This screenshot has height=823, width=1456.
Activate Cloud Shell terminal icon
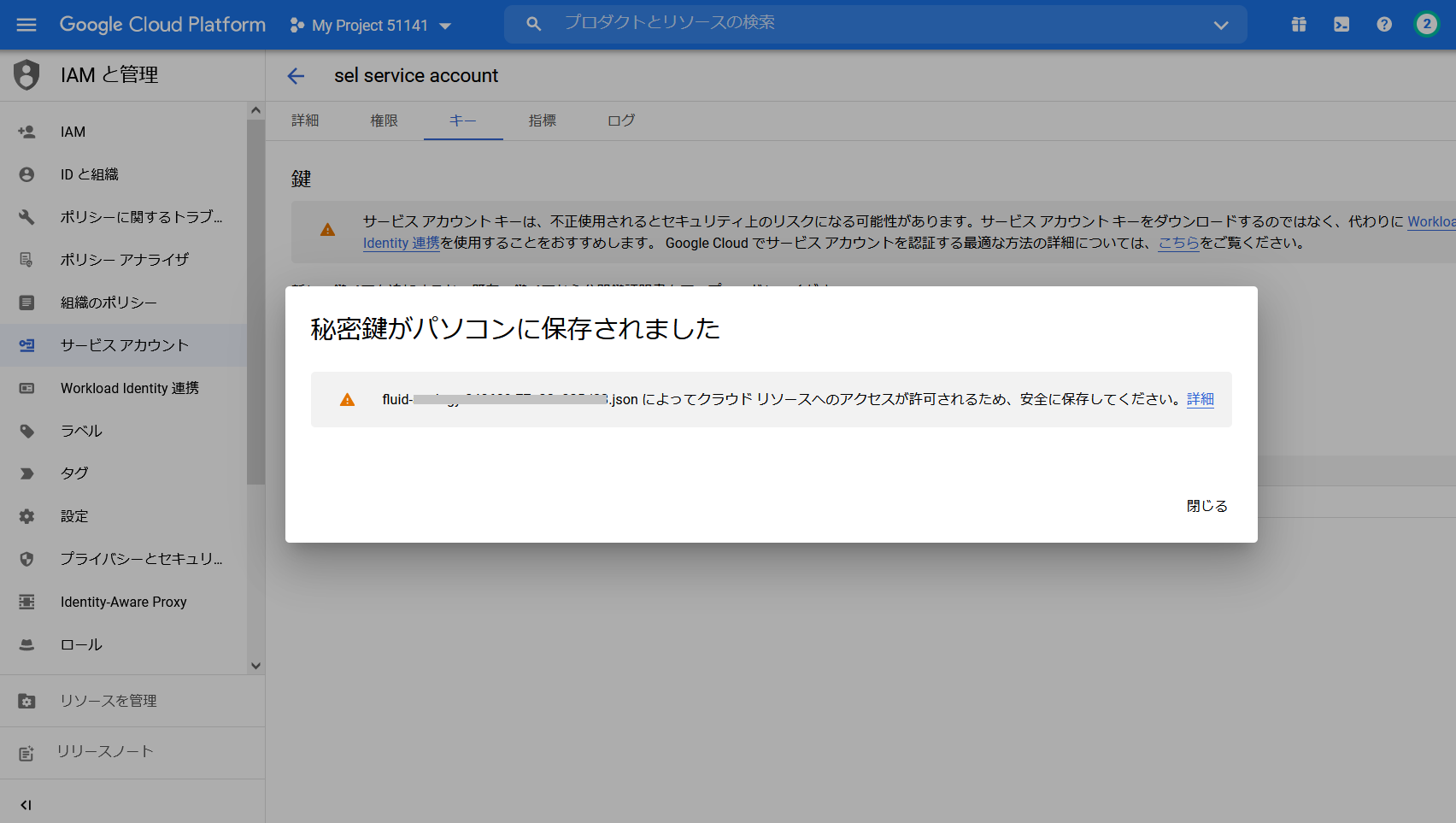[x=1342, y=25]
